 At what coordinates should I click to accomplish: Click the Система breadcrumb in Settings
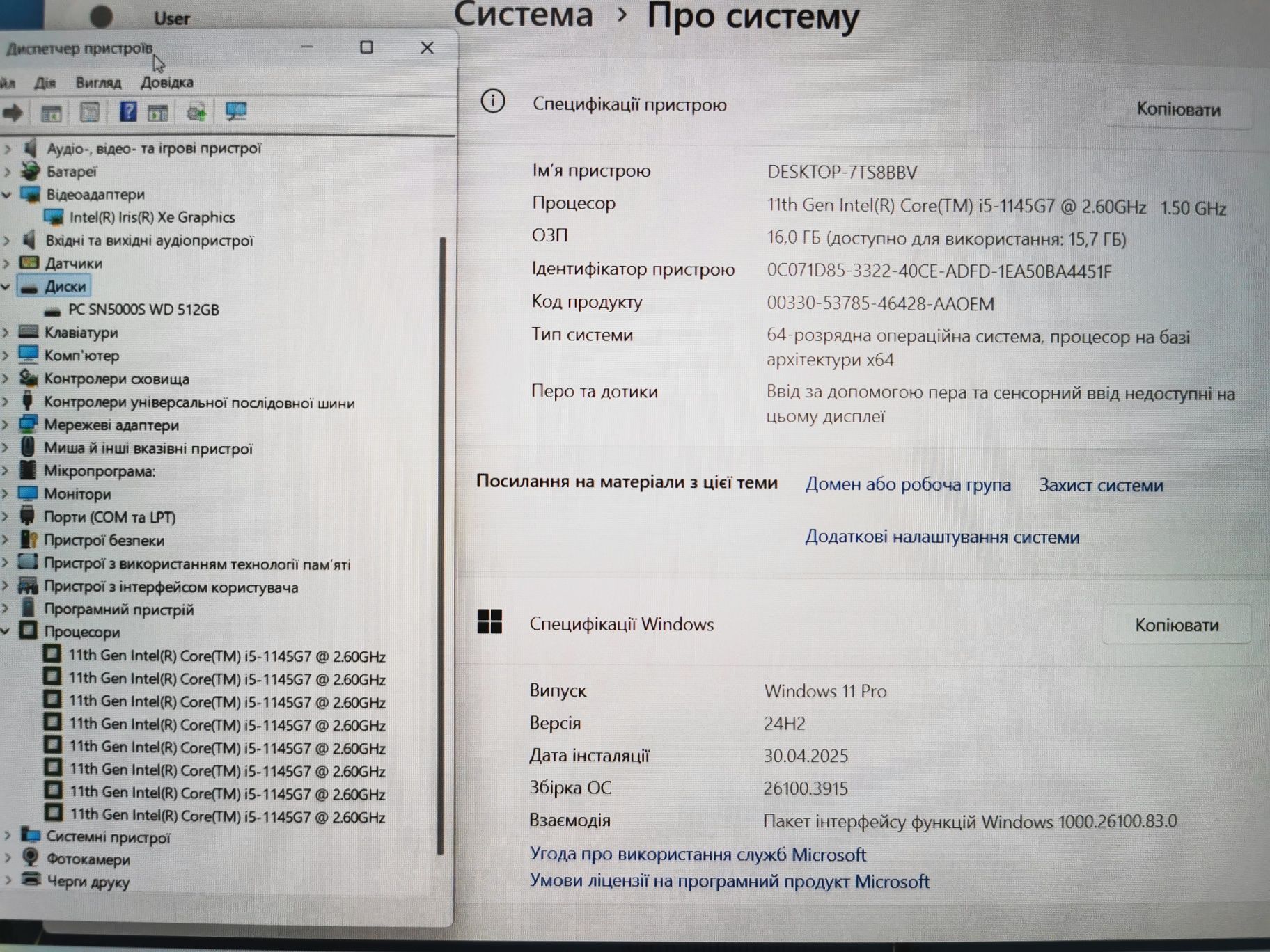pyautogui.click(x=524, y=14)
